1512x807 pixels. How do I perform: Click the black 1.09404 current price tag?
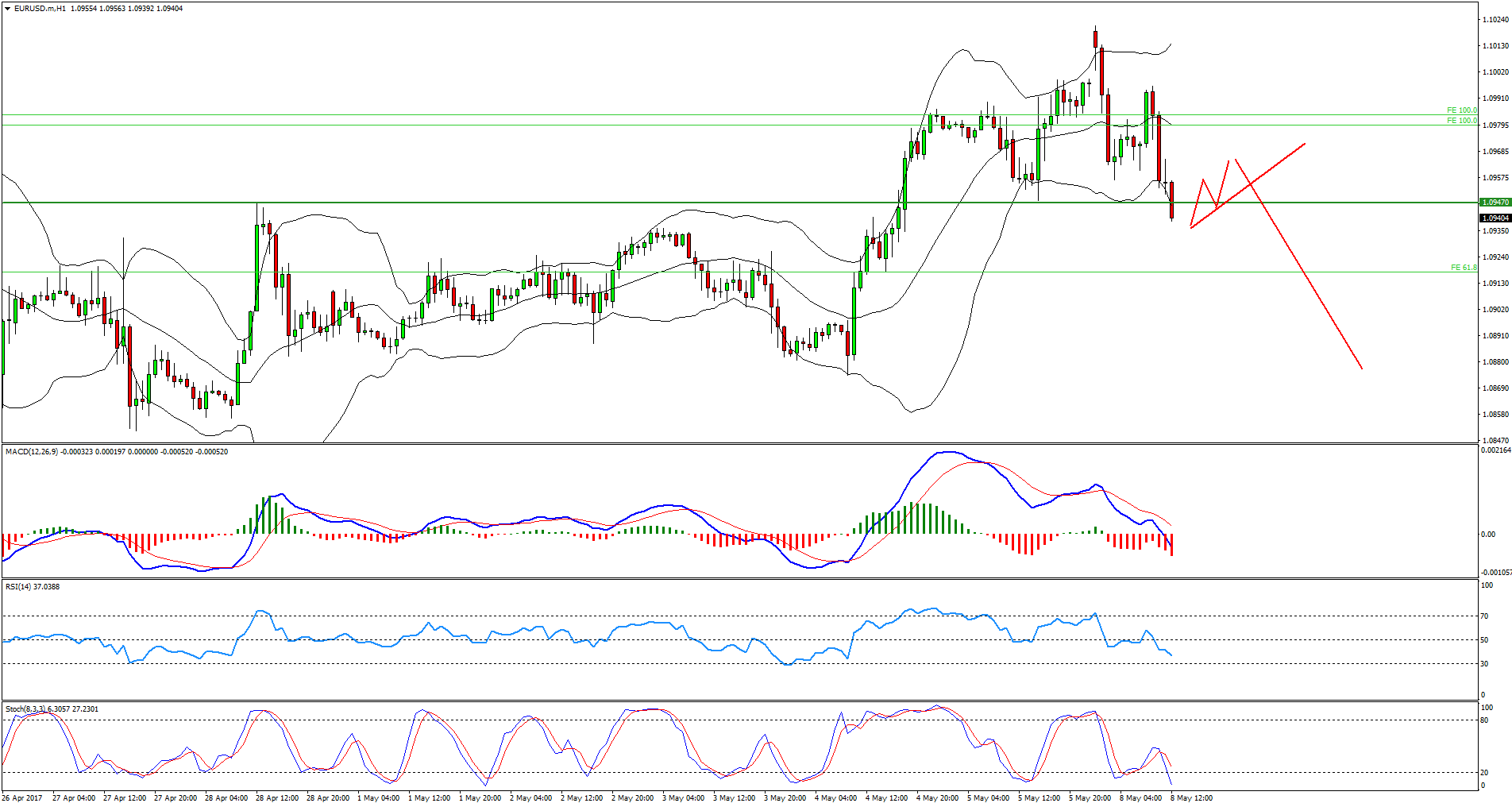coord(1495,218)
